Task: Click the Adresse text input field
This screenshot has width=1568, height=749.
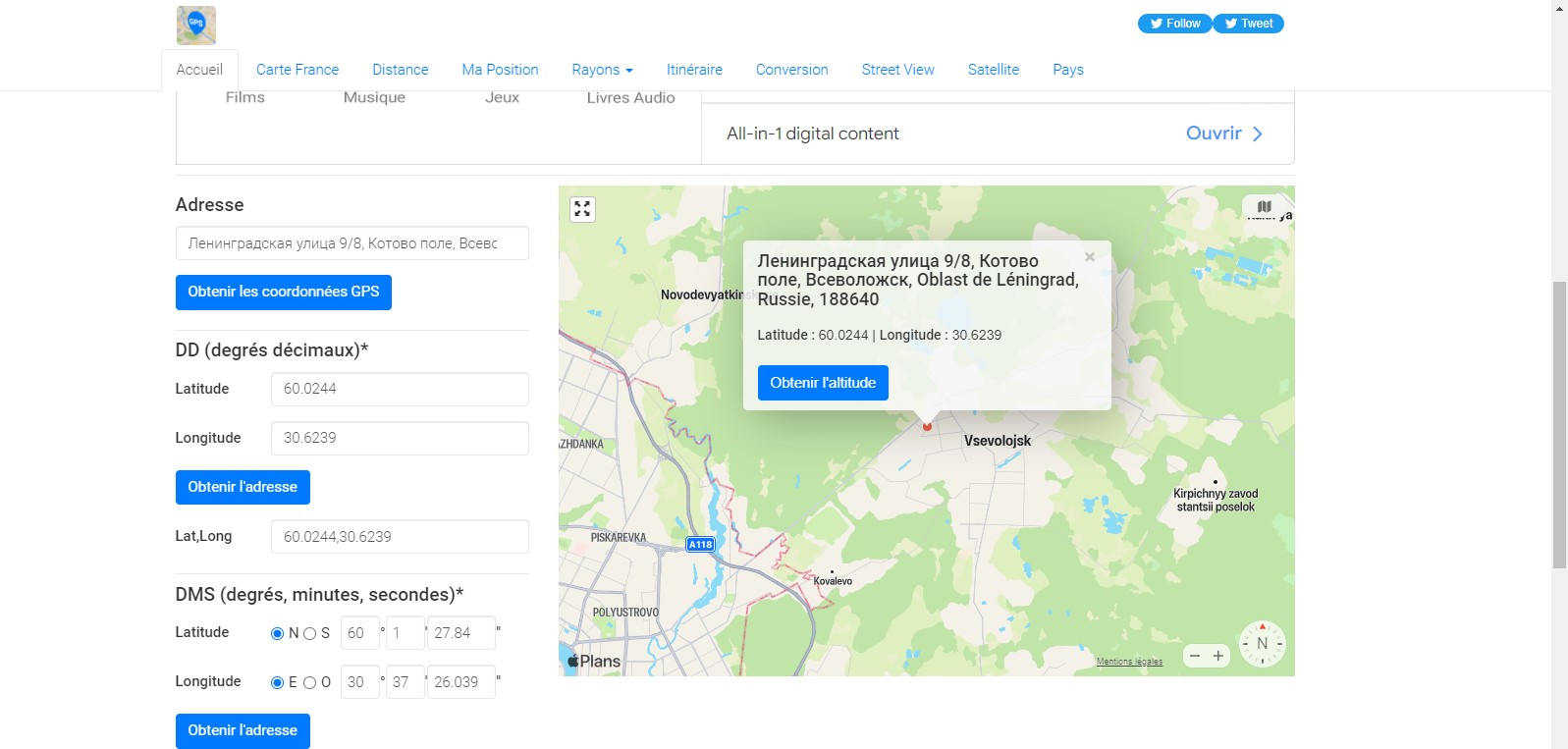Action: point(351,243)
